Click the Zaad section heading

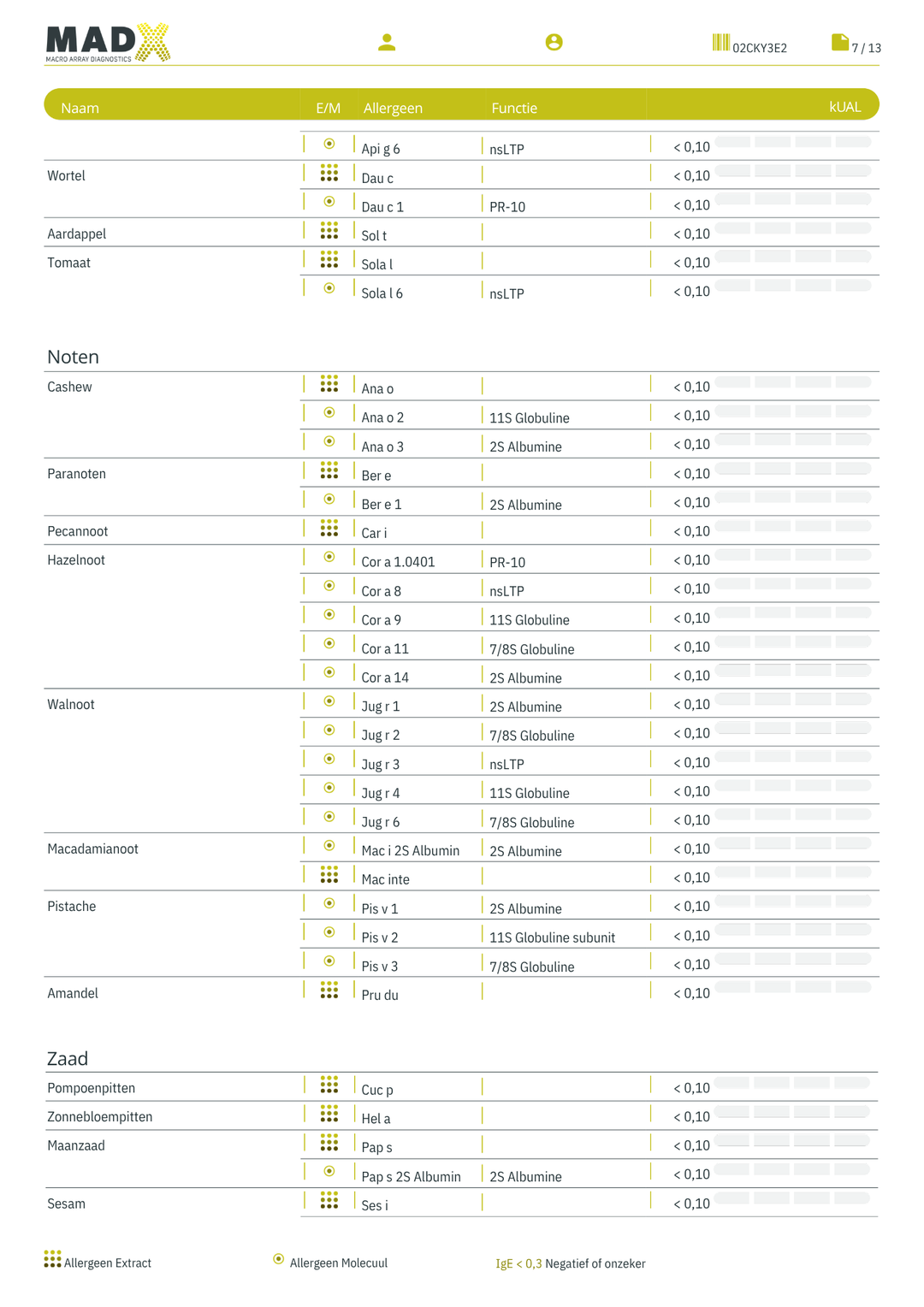point(68,1059)
